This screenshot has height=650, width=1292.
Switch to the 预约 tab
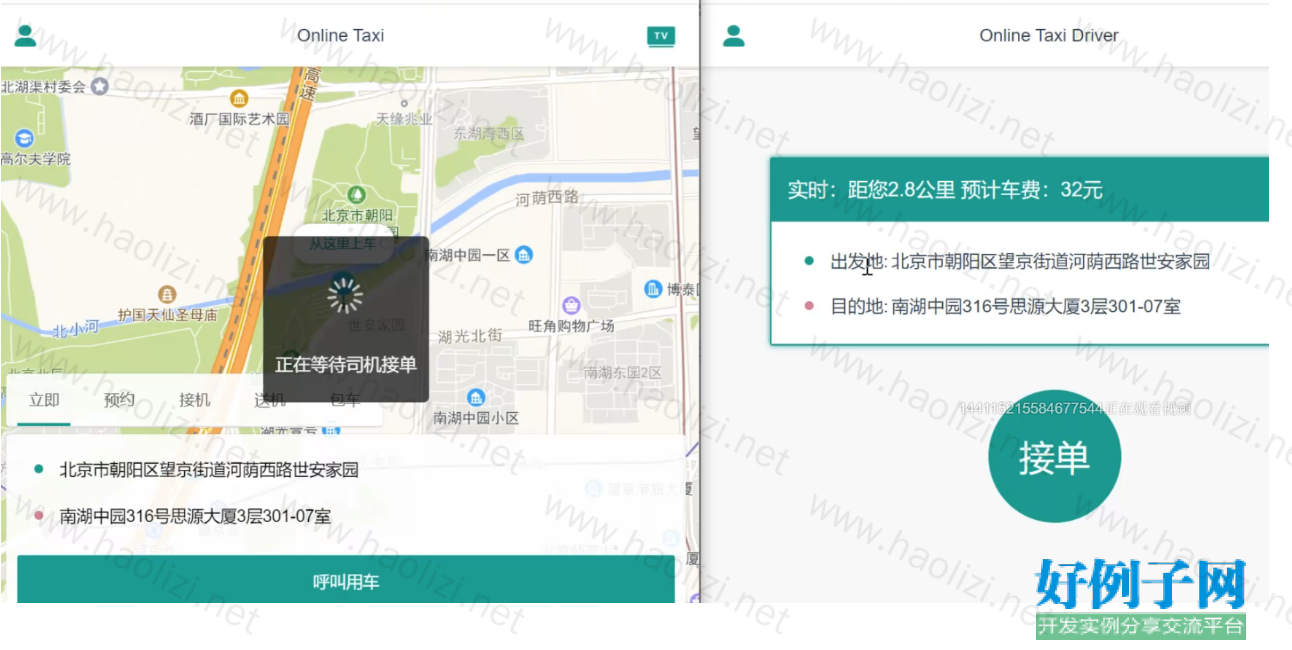[119, 400]
